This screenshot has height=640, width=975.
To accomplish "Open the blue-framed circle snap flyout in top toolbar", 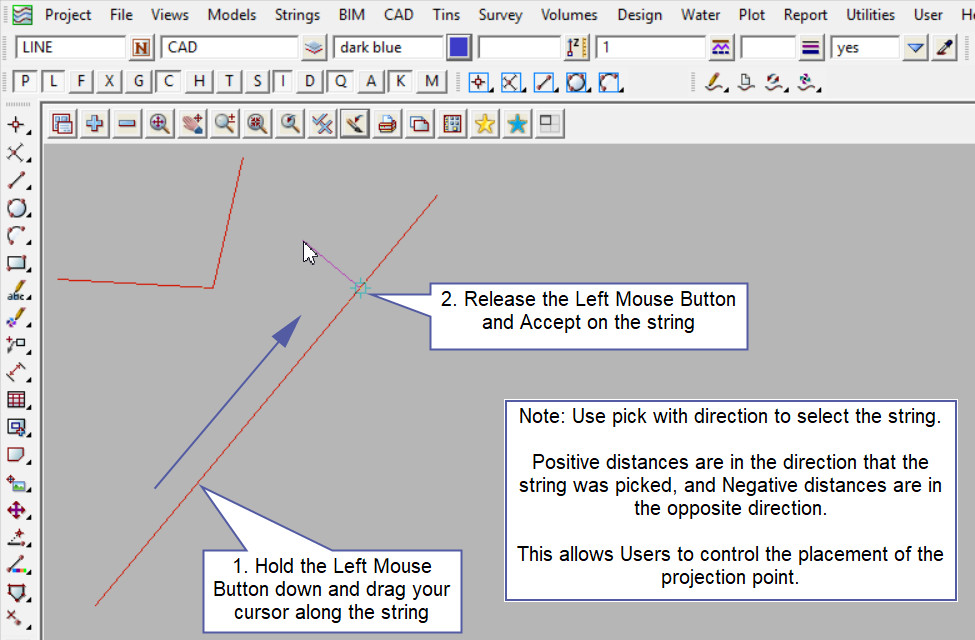I will [x=577, y=82].
